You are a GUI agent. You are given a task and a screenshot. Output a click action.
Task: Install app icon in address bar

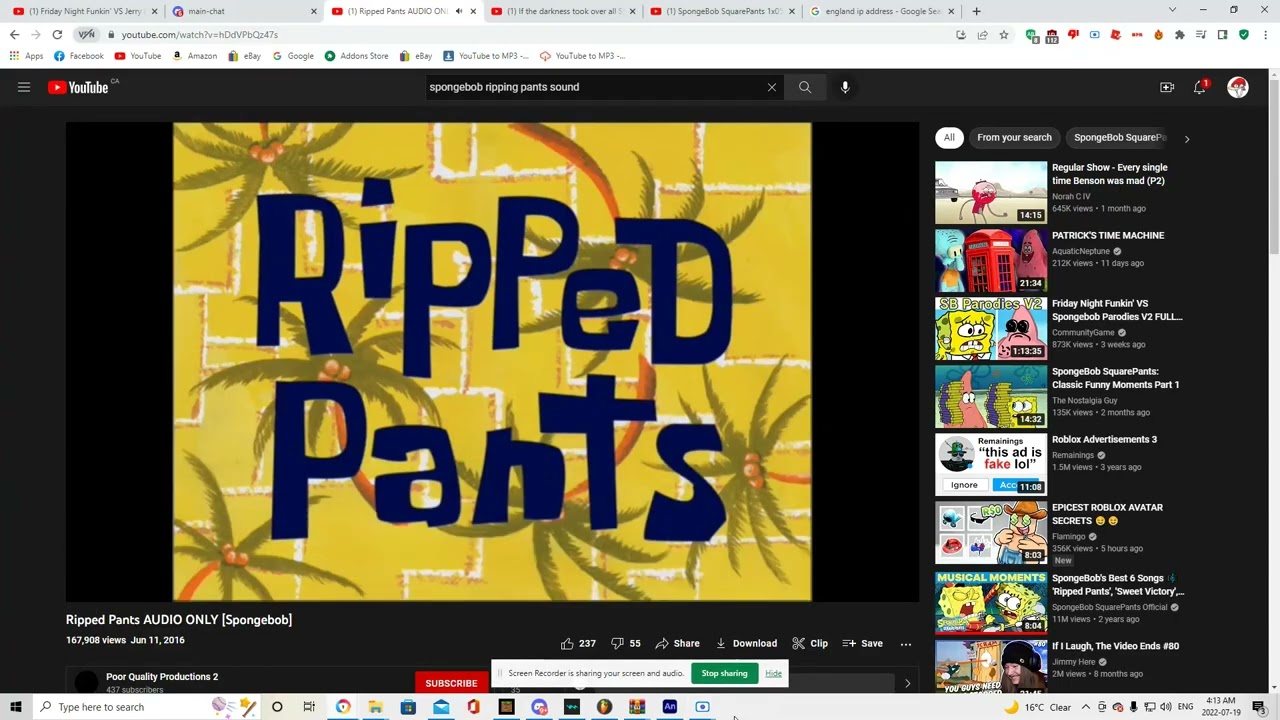coord(961,35)
